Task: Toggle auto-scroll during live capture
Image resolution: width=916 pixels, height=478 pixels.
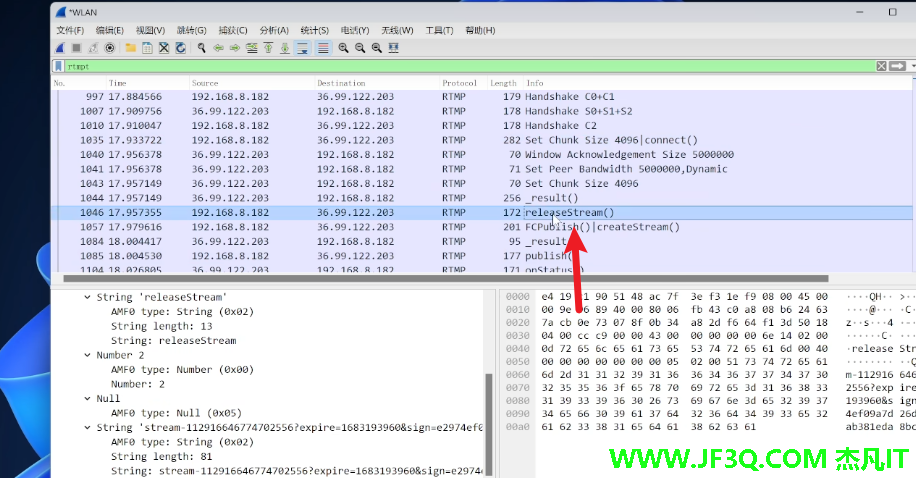Action: [303, 47]
